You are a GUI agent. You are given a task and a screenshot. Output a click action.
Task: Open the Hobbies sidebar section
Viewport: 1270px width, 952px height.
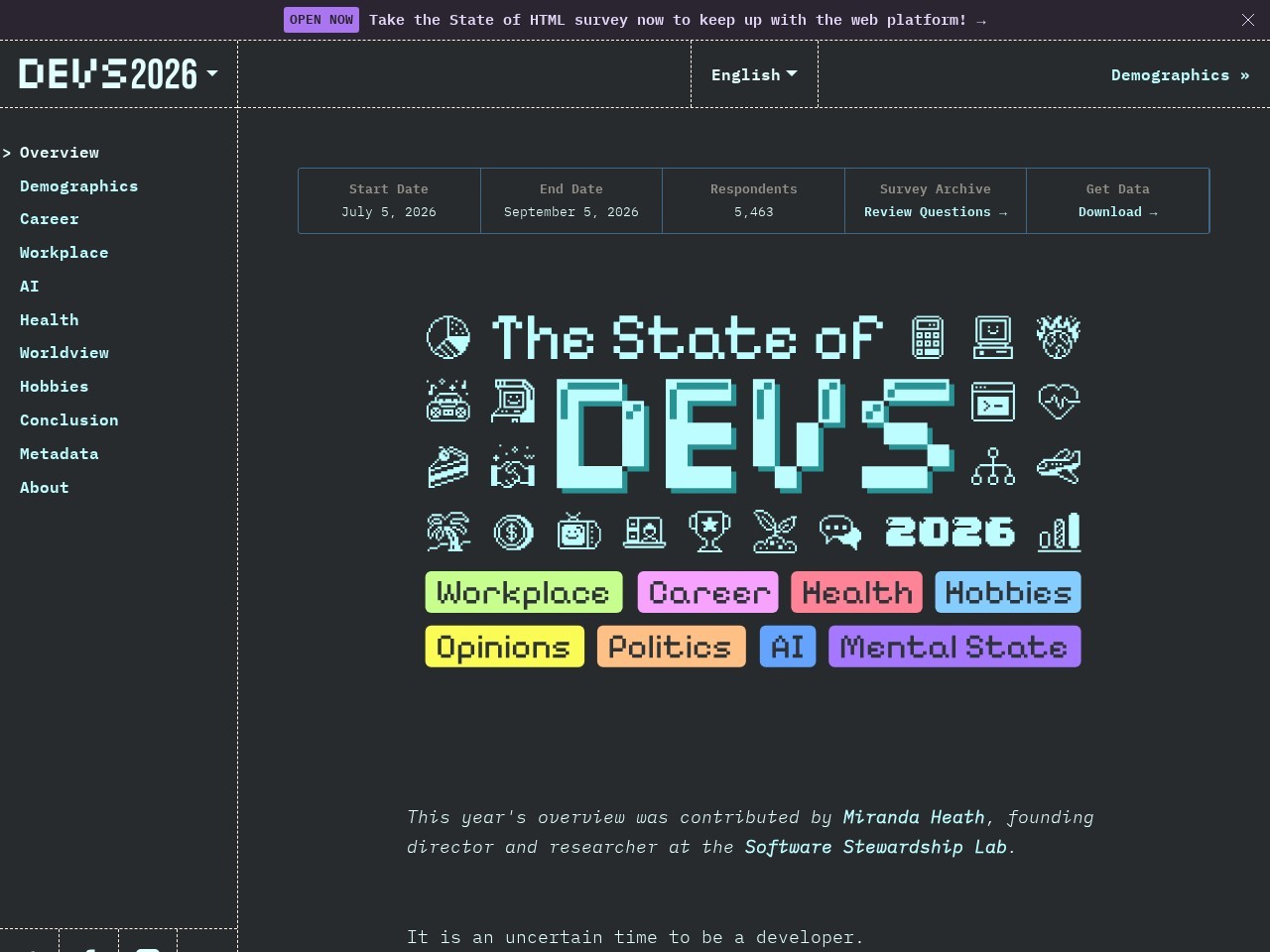coord(55,387)
